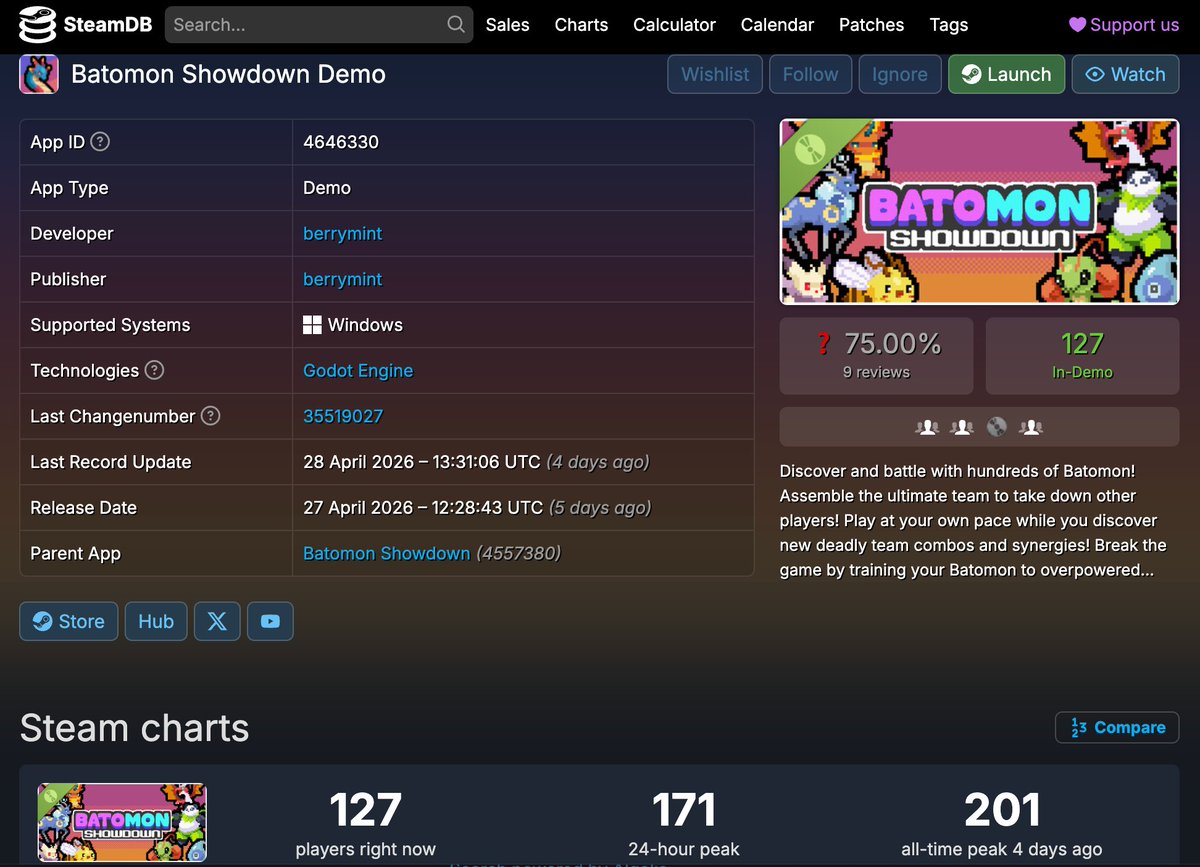Open the Calendar page
1200x867 pixels.
coord(777,25)
